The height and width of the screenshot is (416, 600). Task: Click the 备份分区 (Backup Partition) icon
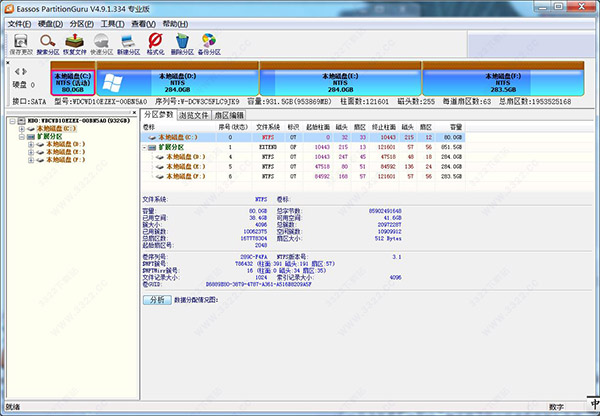click(x=211, y=41)
